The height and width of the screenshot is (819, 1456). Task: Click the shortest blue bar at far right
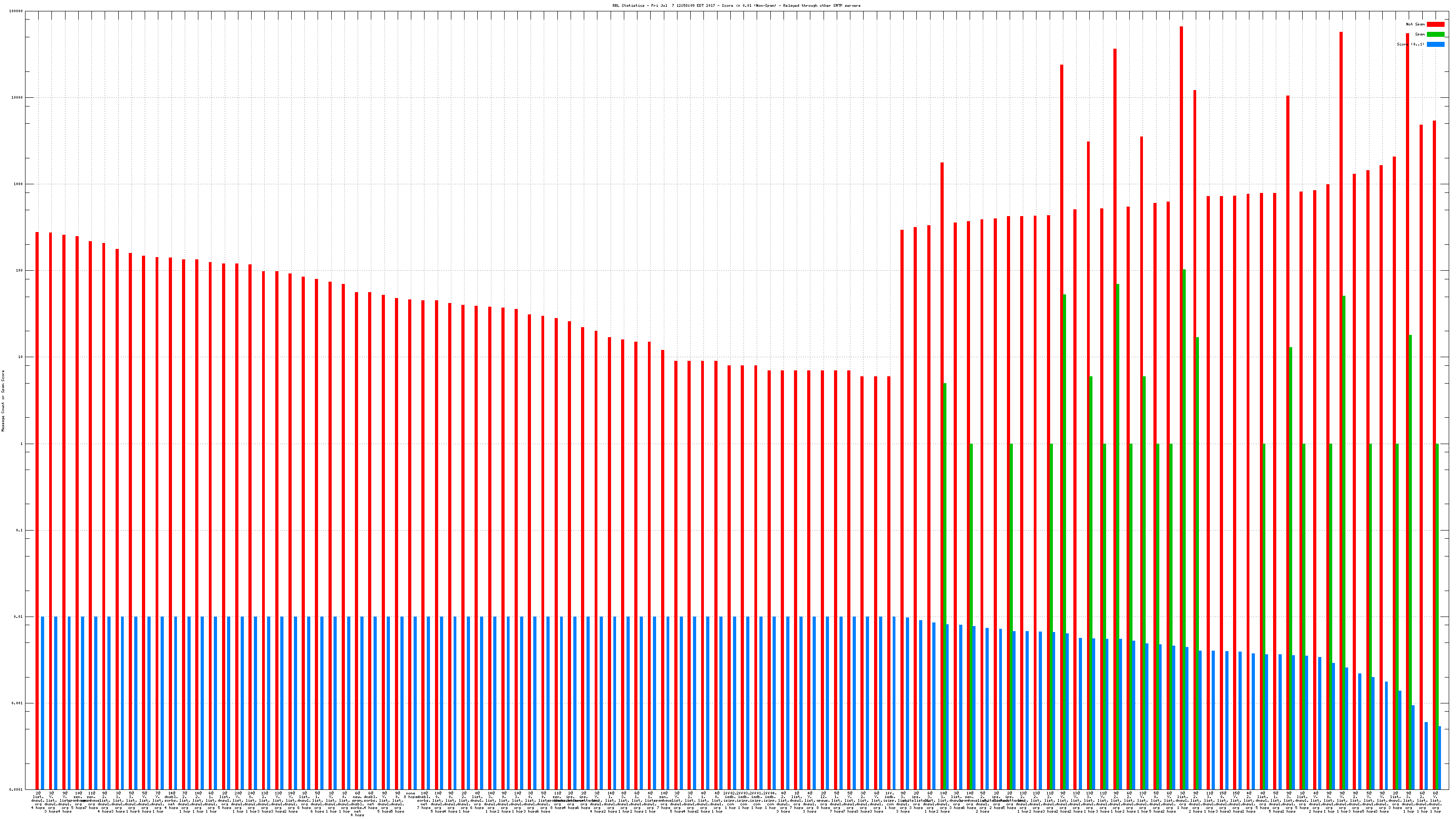click(1439, 758)
